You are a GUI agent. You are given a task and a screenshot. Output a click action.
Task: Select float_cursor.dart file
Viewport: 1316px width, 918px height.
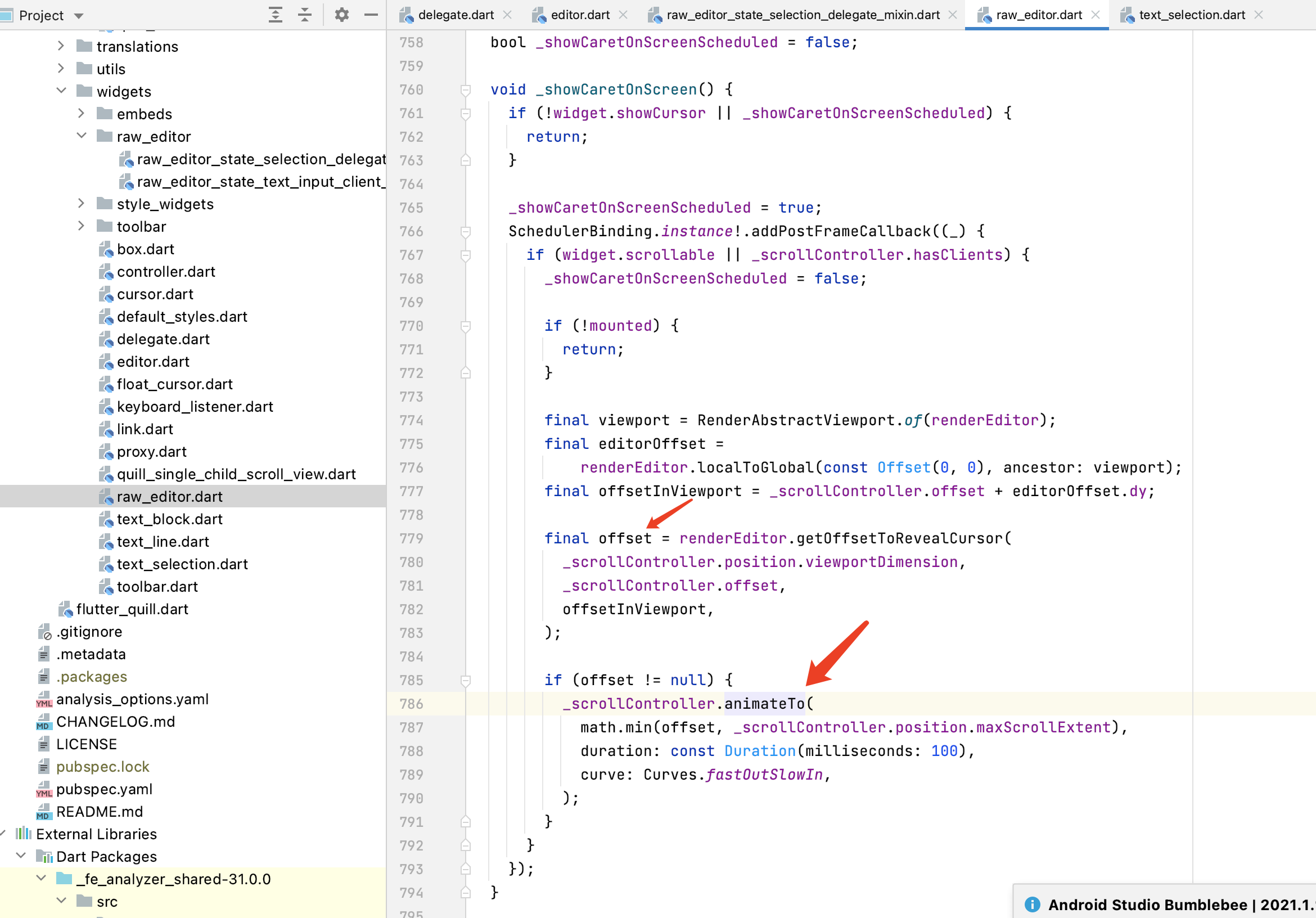point(174,384)
